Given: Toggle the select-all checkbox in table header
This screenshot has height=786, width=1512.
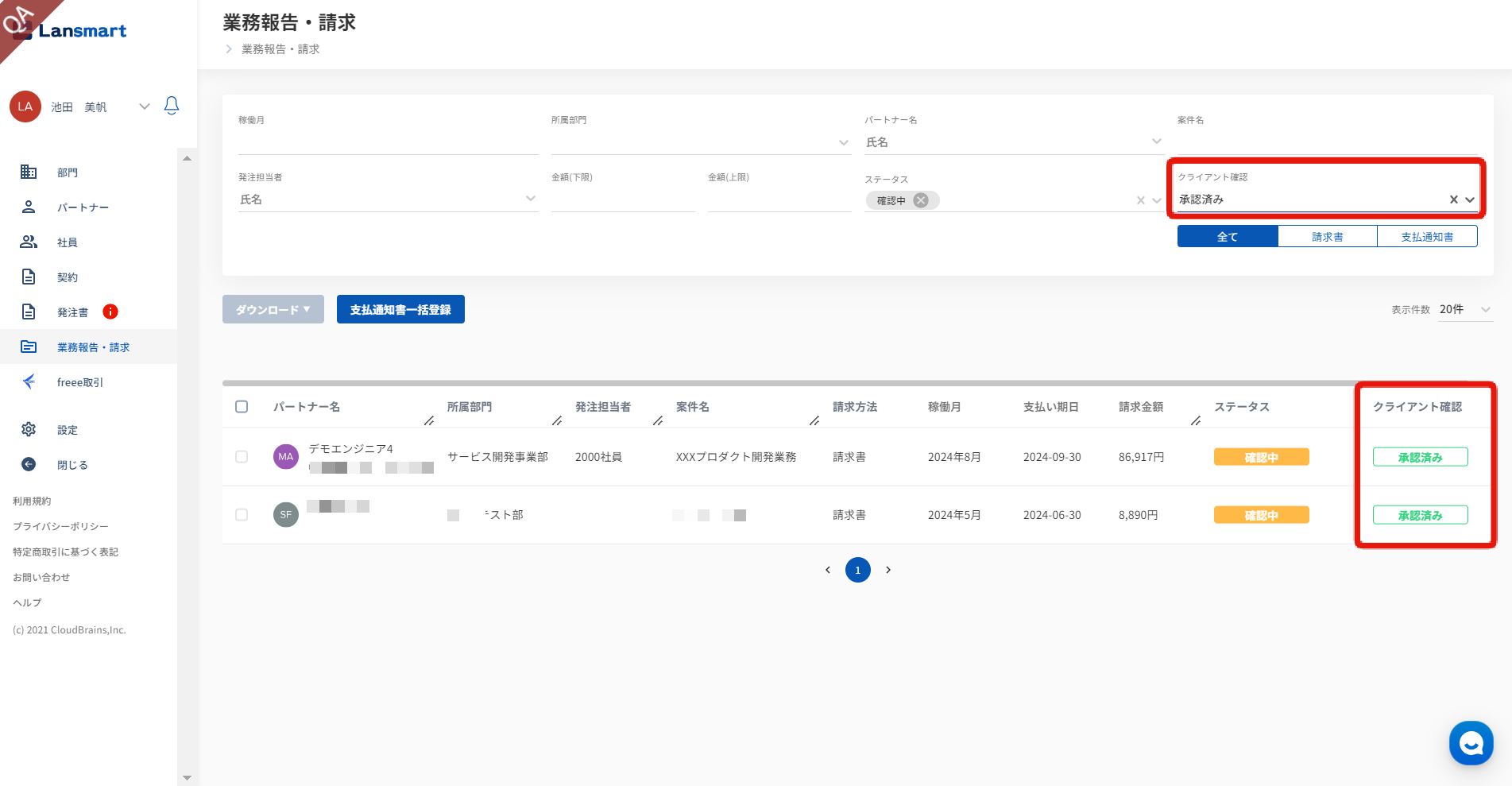Looking at the screenshot, I should click(242, 407).
